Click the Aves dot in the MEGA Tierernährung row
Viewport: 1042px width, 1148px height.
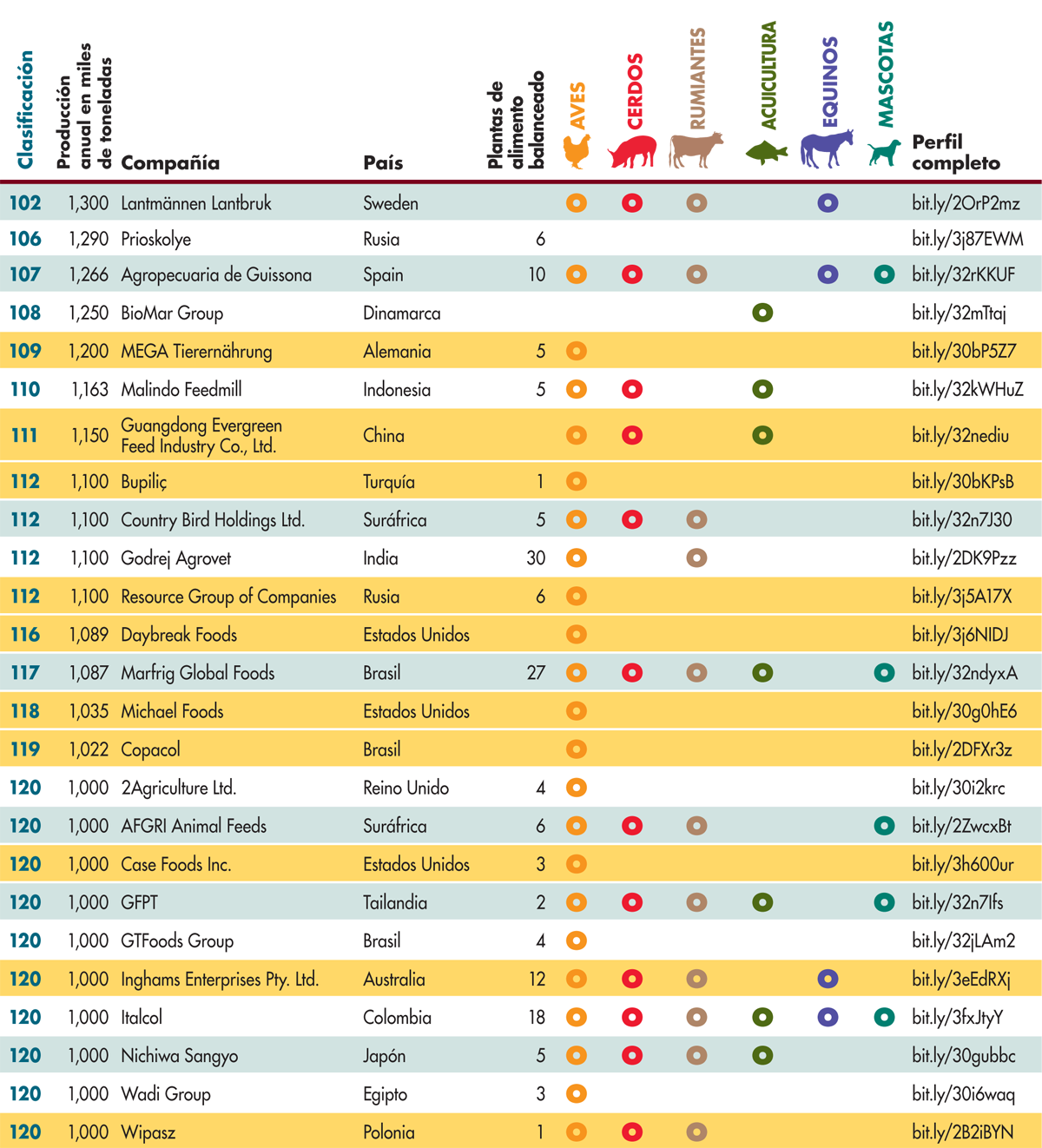pyautogui.click(x=577, y=351)
